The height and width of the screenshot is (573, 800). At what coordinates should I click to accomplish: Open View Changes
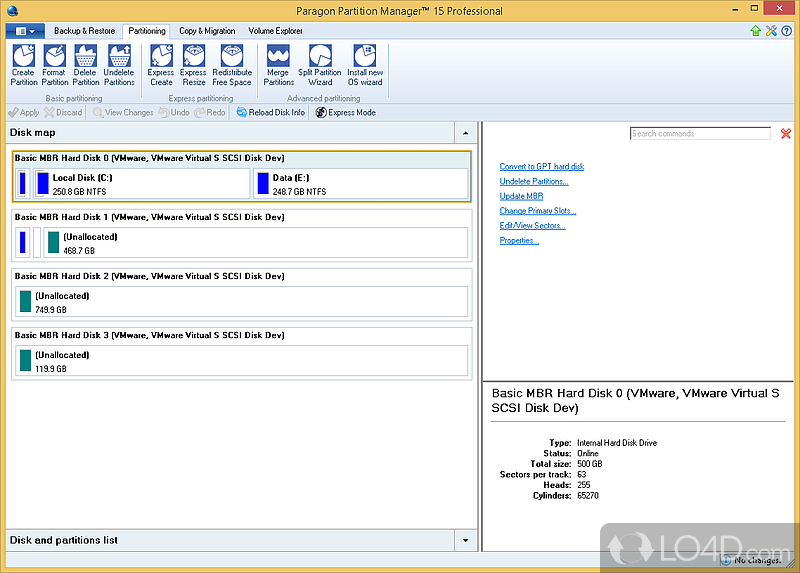(123, 112)
